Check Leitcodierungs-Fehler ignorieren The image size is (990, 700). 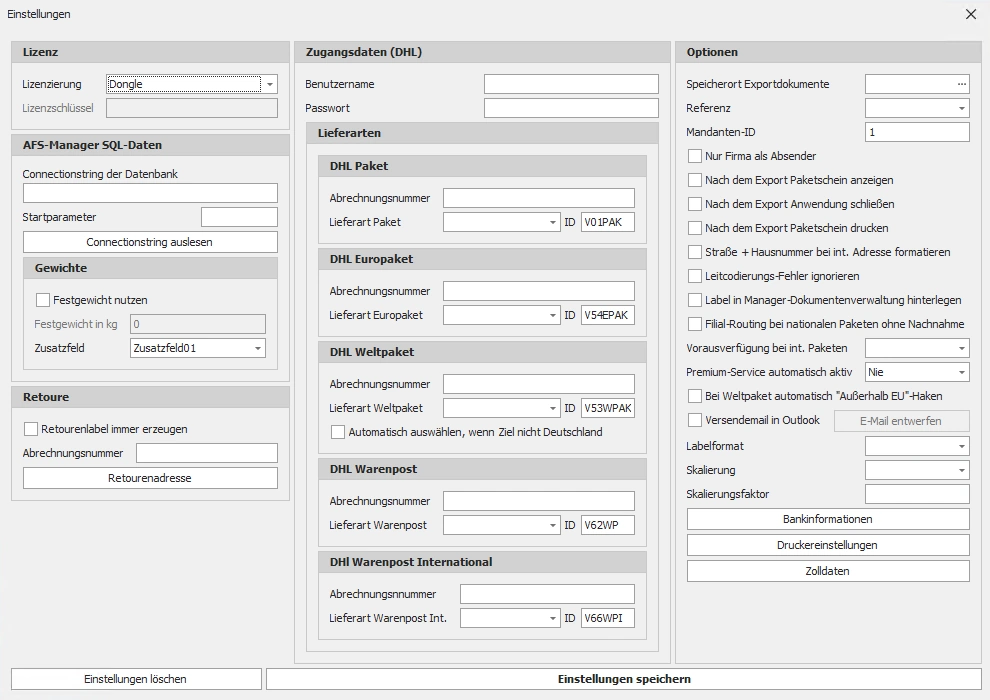[x=695, y=276]
